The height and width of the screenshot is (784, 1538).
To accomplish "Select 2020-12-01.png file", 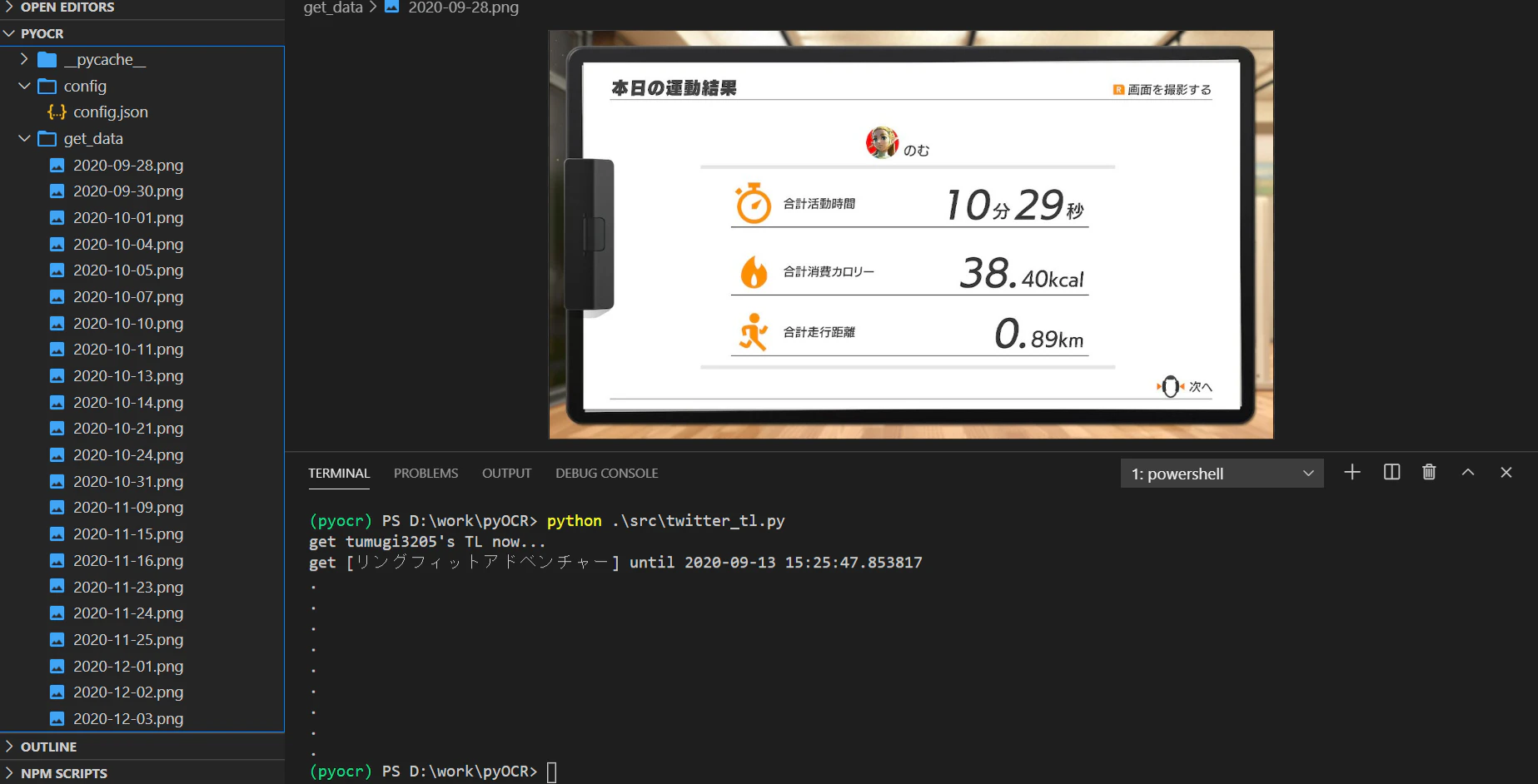I will [128, 666].
